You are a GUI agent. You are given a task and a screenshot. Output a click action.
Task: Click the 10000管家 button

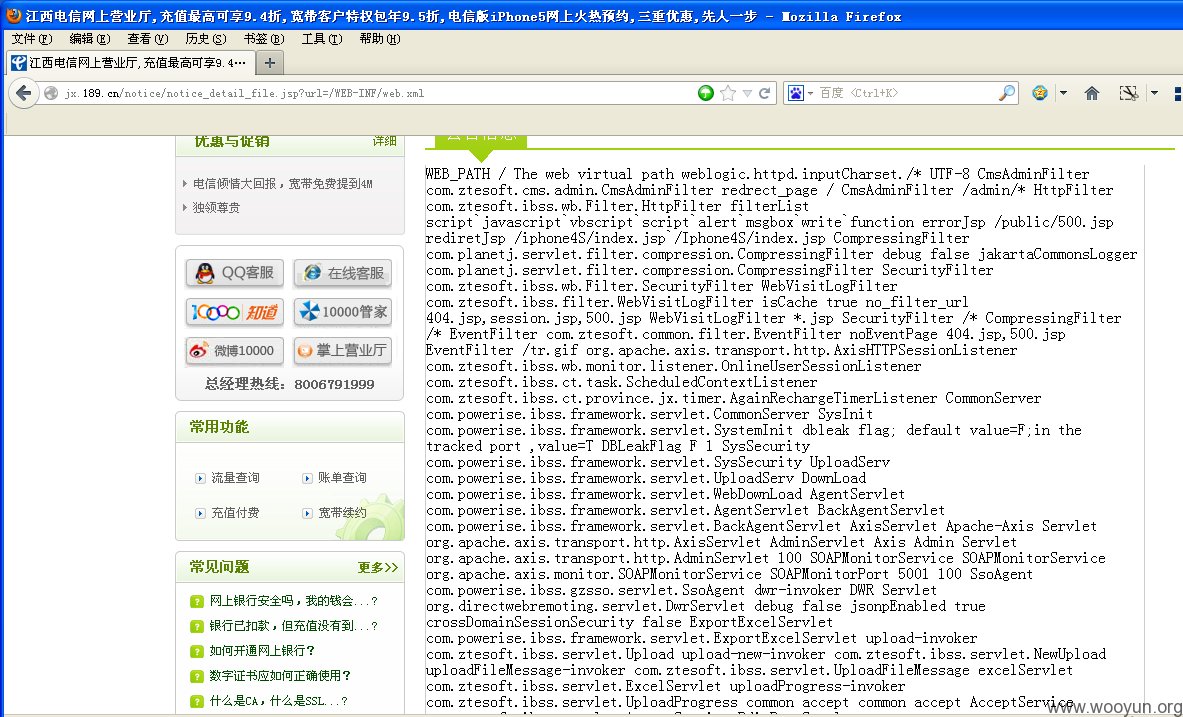pyautogui.click(x=343, y=312)
